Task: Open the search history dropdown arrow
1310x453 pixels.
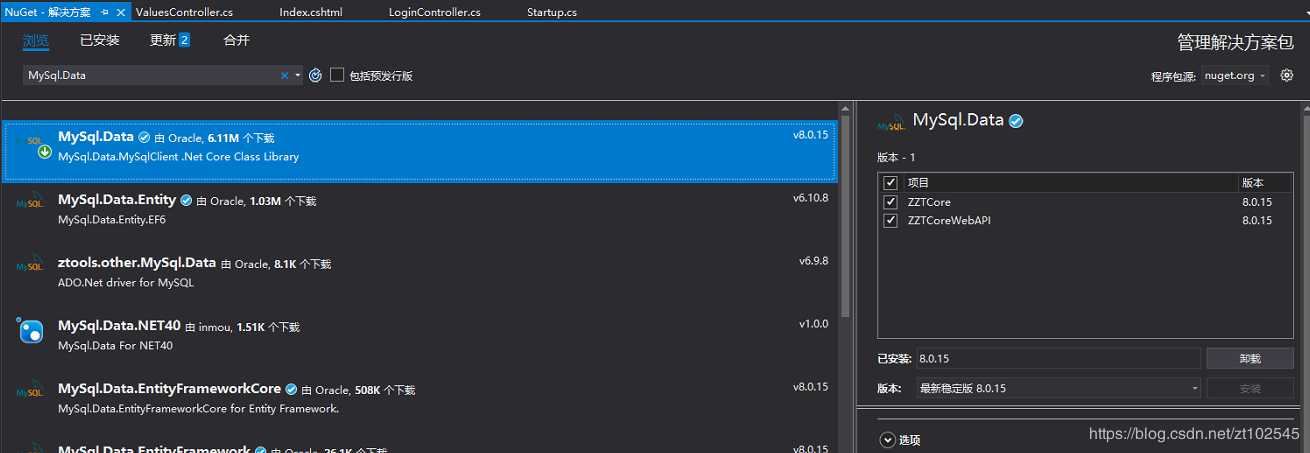Action: (x=297, y=76)
